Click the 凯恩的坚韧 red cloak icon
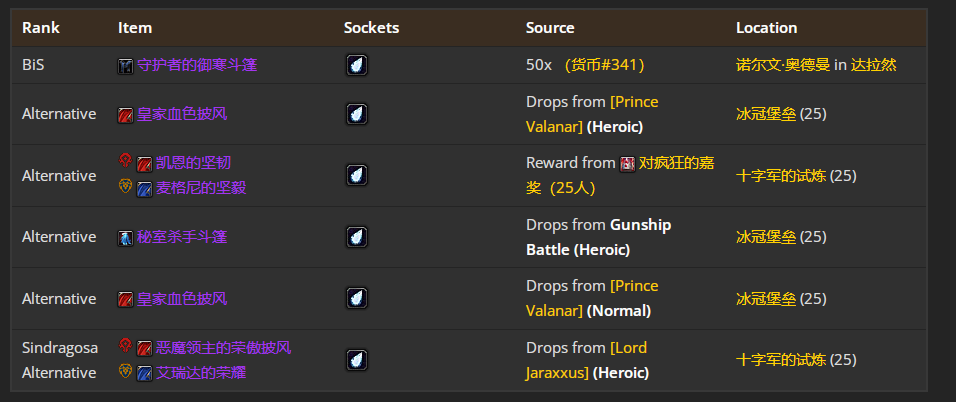Screen dimensions: 956x402 [x=144, y=164]
